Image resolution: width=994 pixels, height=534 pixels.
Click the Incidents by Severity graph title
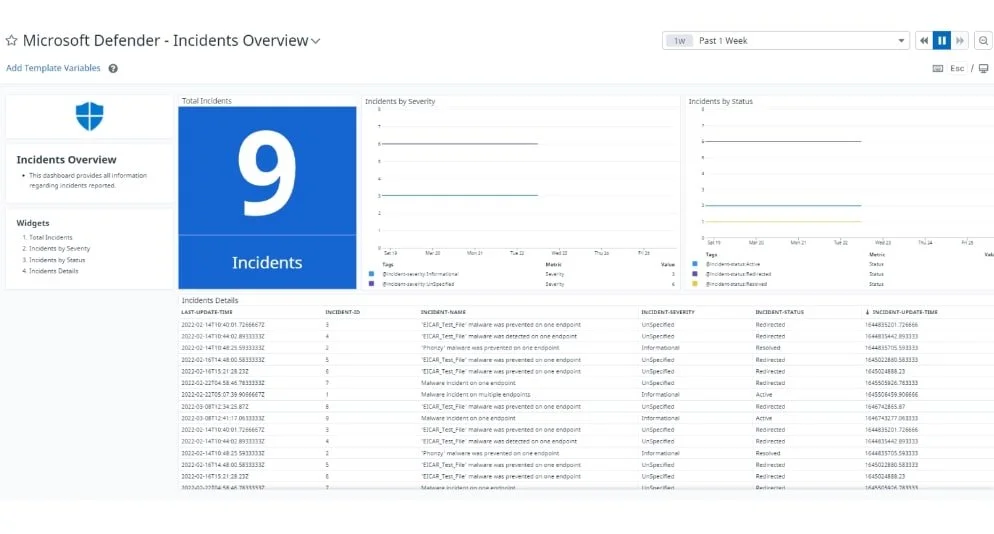[400, 101]
